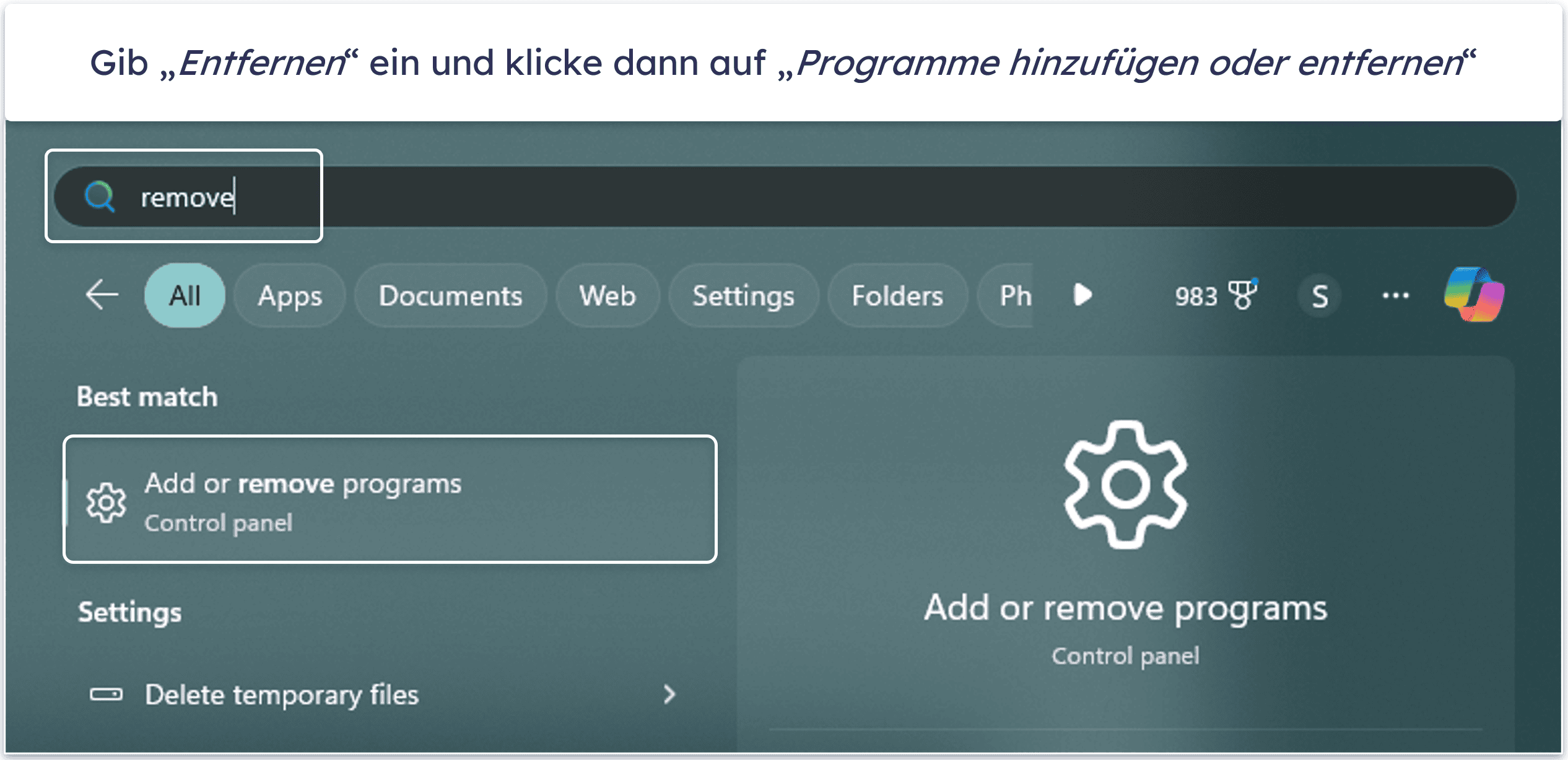This screenshot has height=760, width=1568.
Task: Click gear icon beside 'Add or remove programs'
Action: (106, 503)
